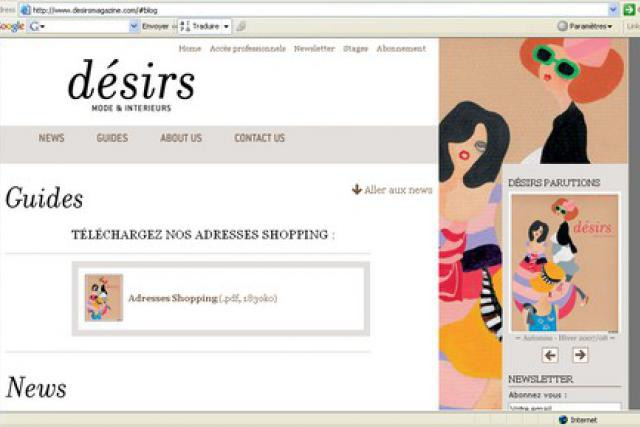Click the pencil highlight toolbar icon
The image size is (640, 427).
[x=241, y=27]
